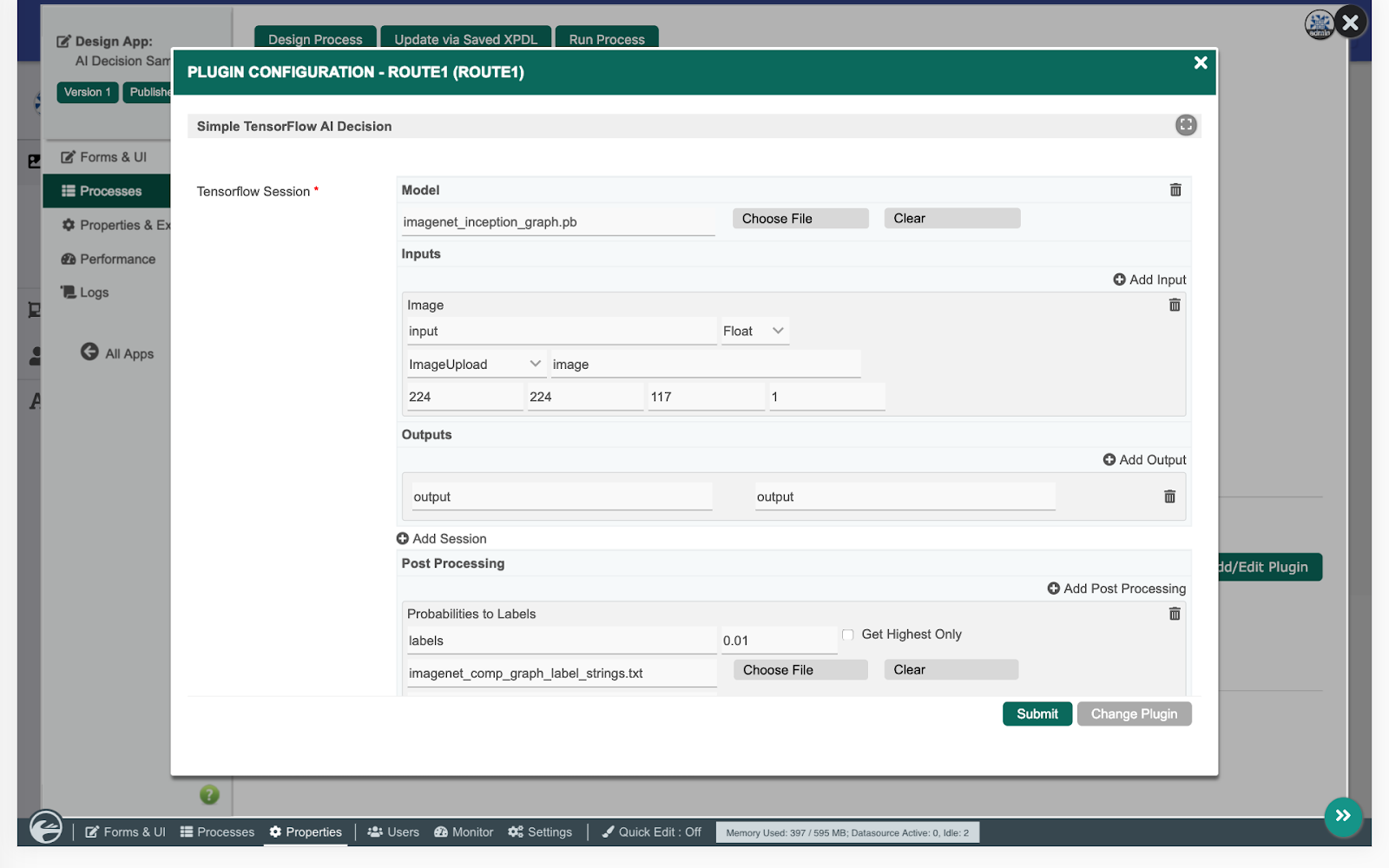Choose a file for label strings
Viewport: 1389px width, 868px height.
pyautogui.click(x=800, y=670)
